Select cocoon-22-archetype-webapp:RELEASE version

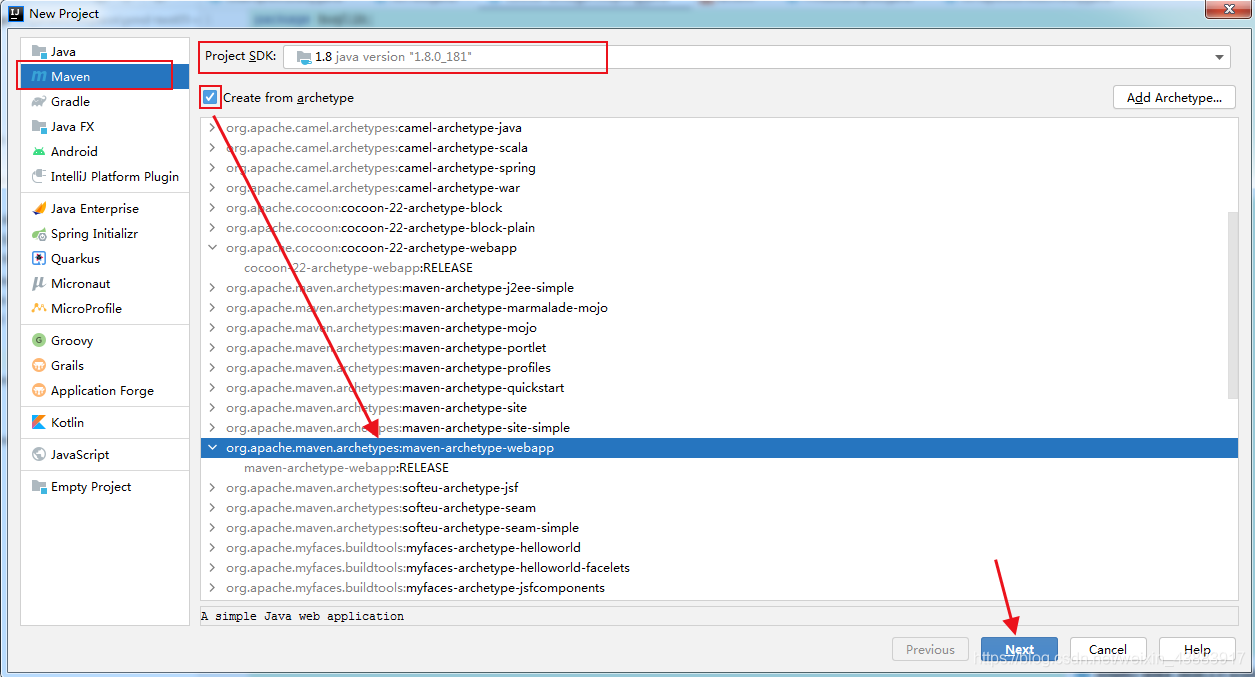click(x=358, y=267)
